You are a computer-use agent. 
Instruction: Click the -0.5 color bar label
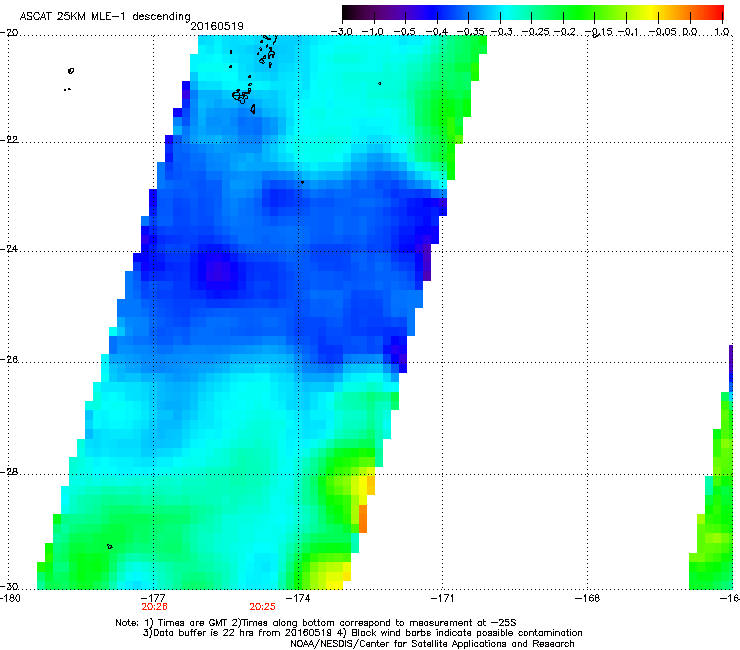point(405,32)
